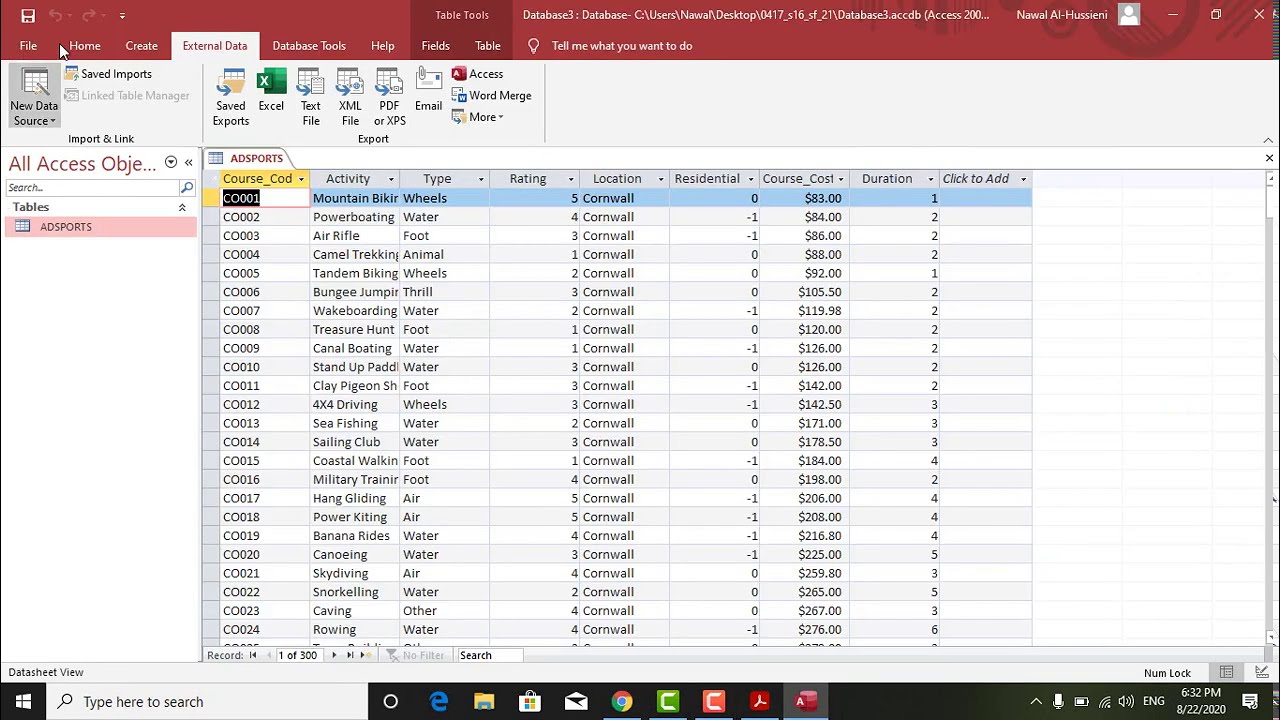Viewport: 1280px width, 720px height.
Task: Open the More export options dropdown
Action: click(x=478, y=117)
